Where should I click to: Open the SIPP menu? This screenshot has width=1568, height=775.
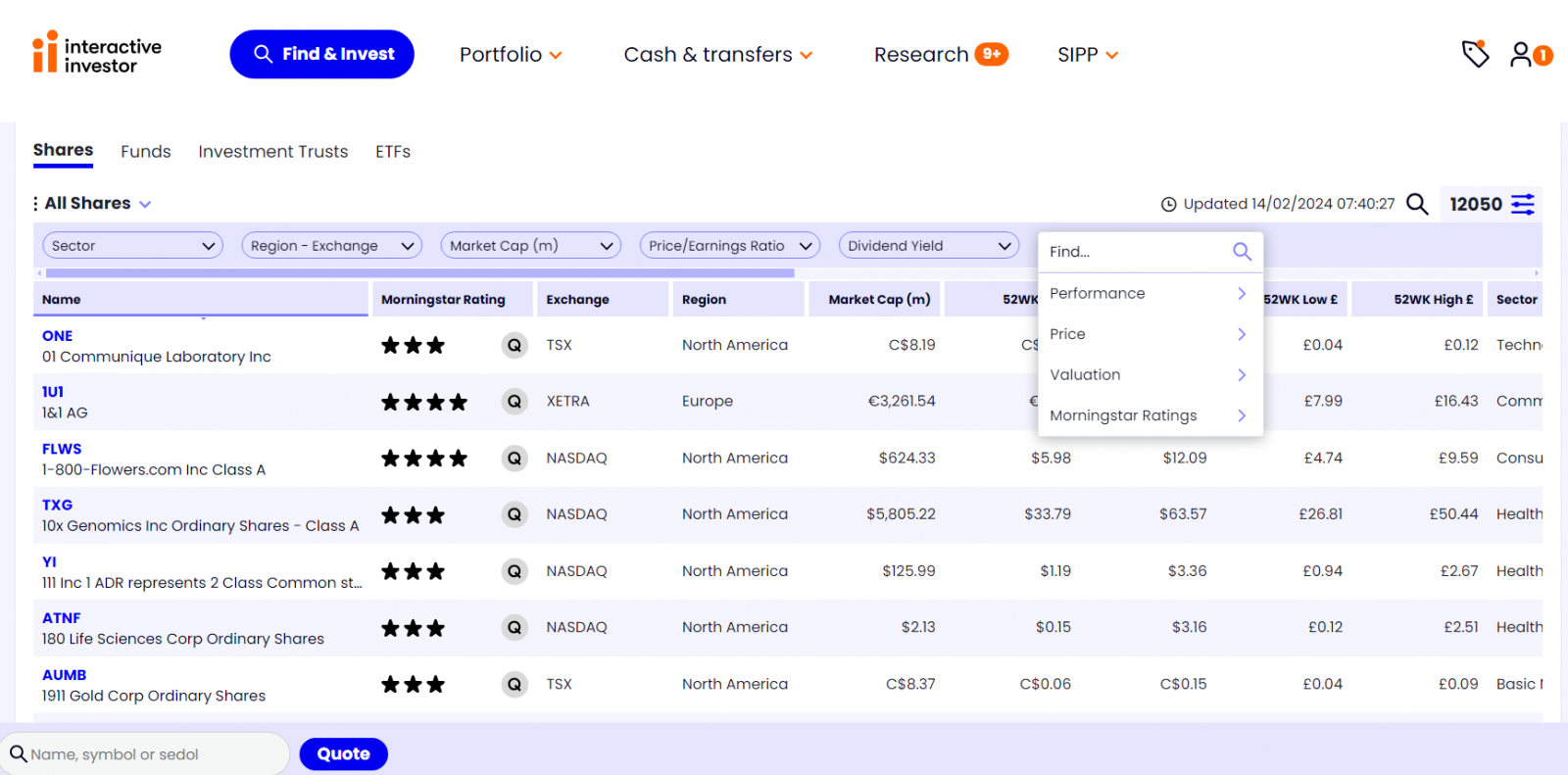point(1088,55)
